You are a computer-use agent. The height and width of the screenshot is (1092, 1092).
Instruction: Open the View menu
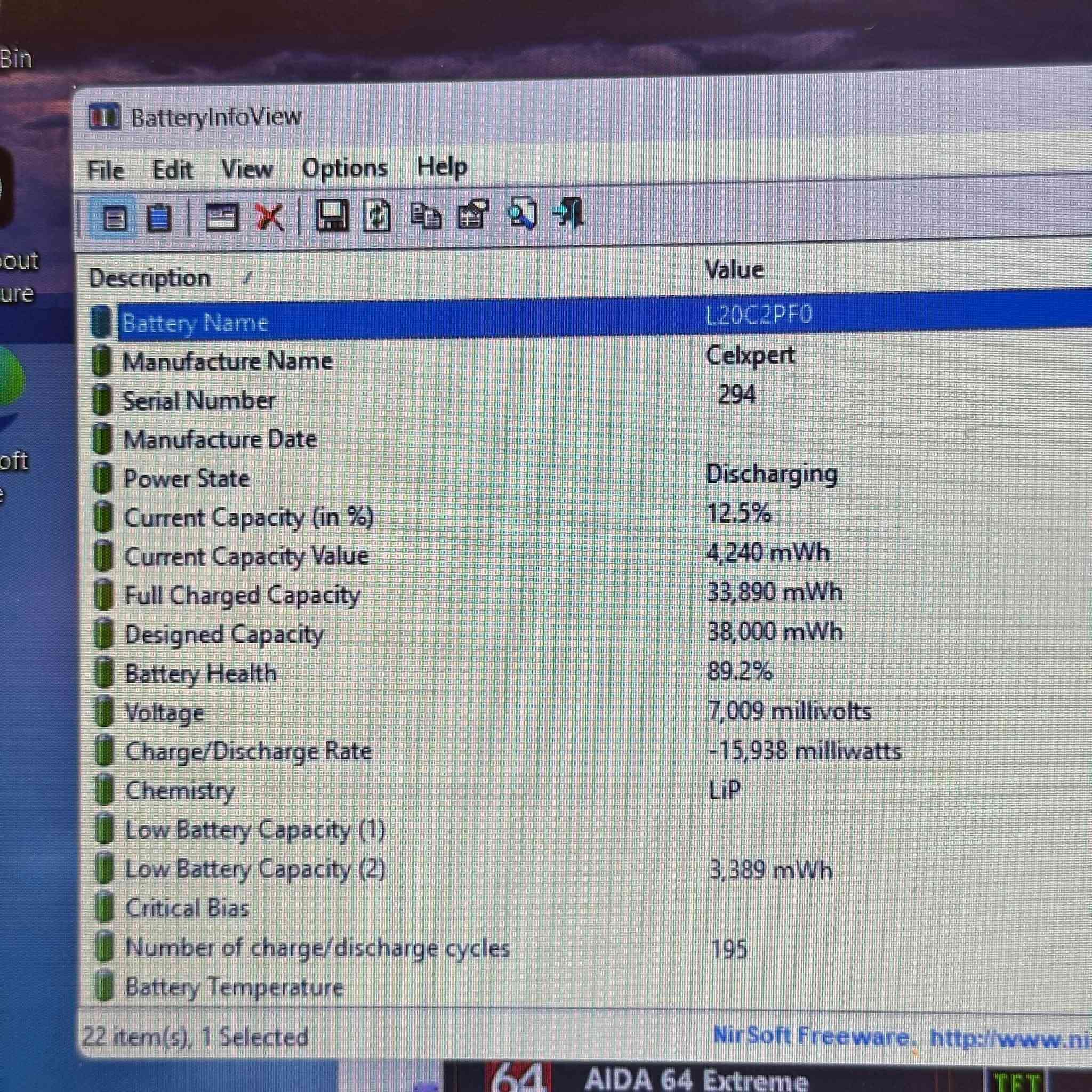coord(247,168)
